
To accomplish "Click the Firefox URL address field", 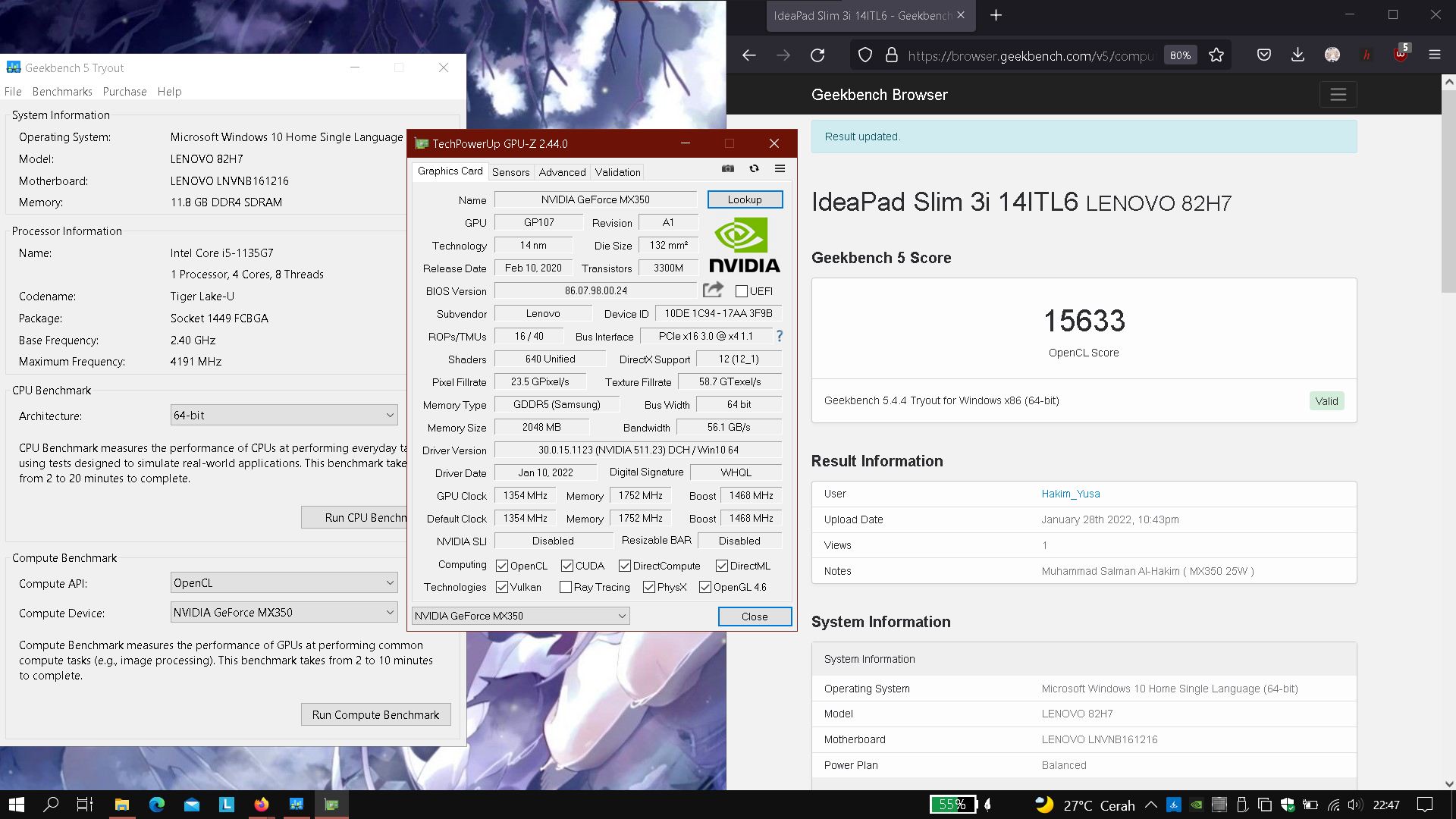I will 1030,55.
